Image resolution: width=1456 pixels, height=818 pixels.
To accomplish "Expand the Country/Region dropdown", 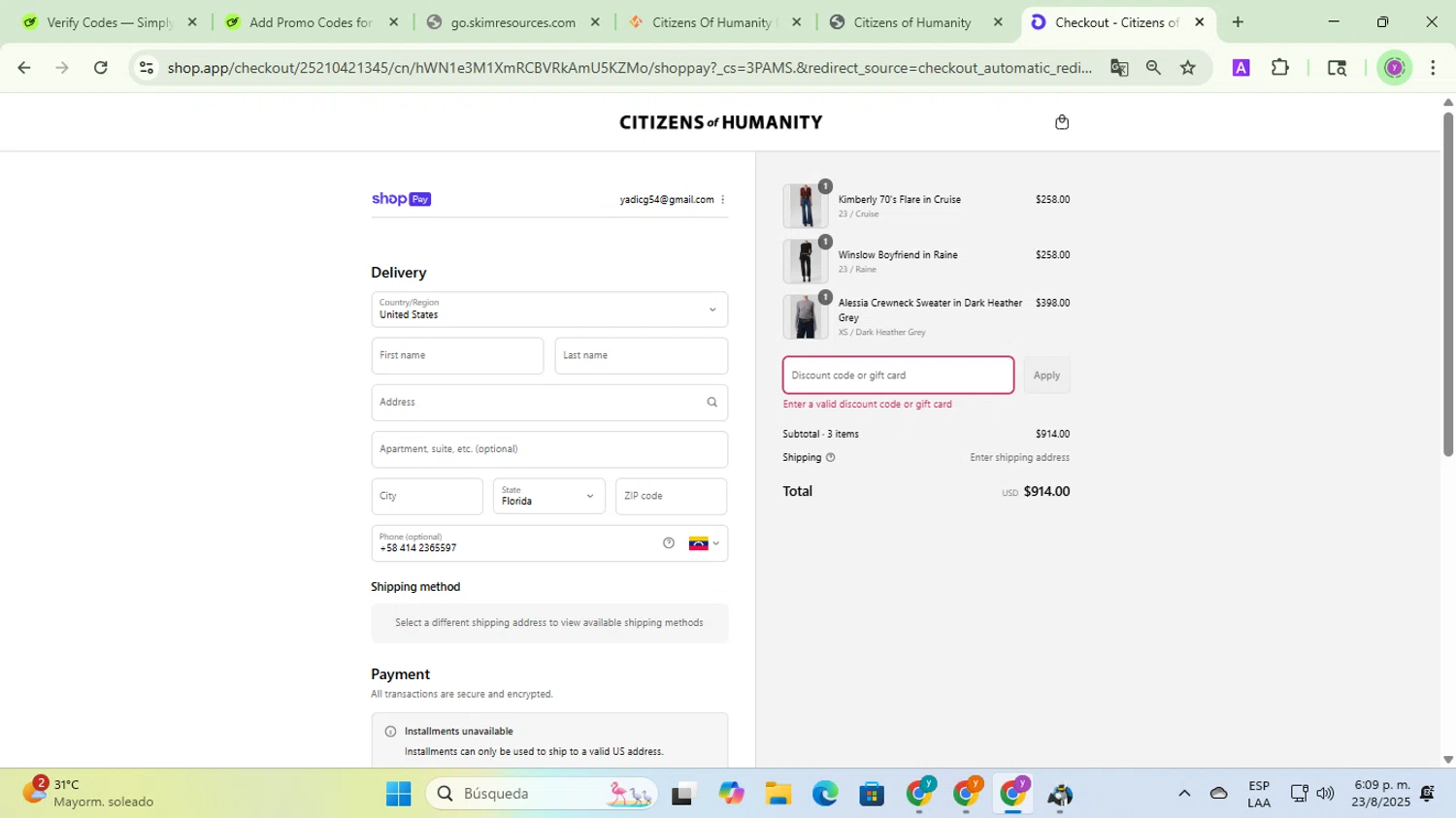I will pos(549,310).
